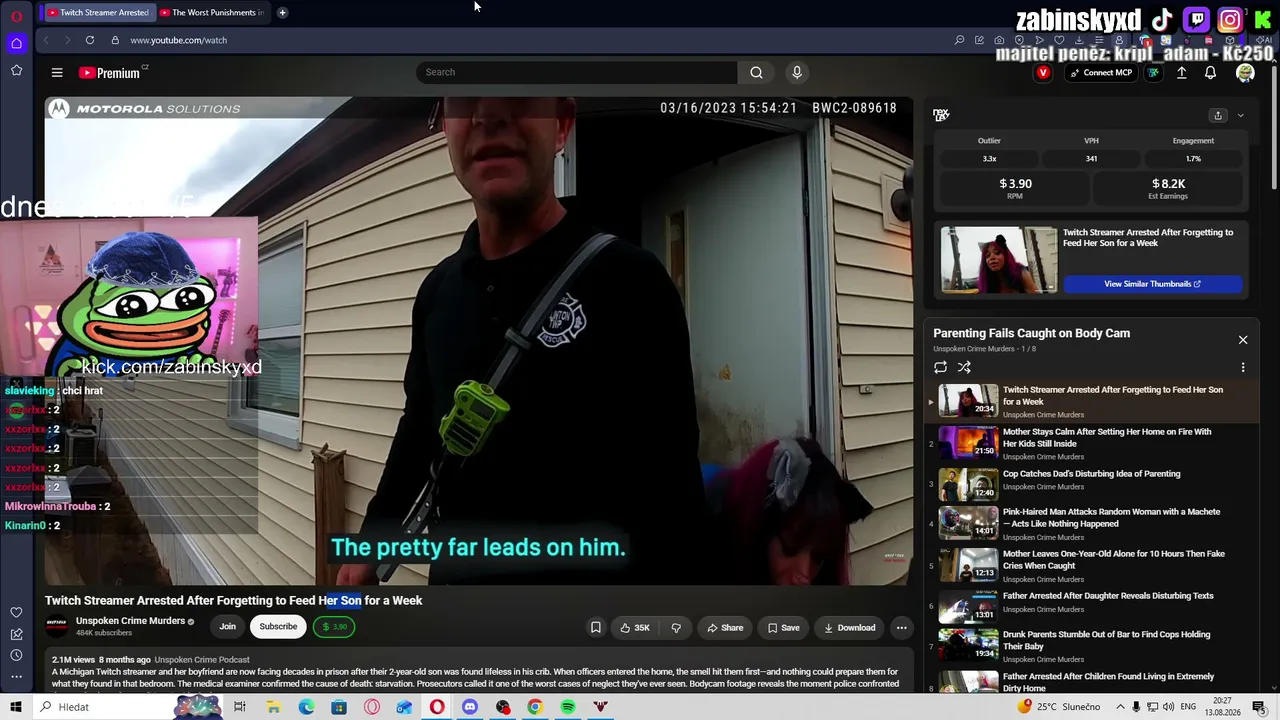Start voice search with the microphone icon
Screen dimensions: 1280x720
tap(797, 72)
